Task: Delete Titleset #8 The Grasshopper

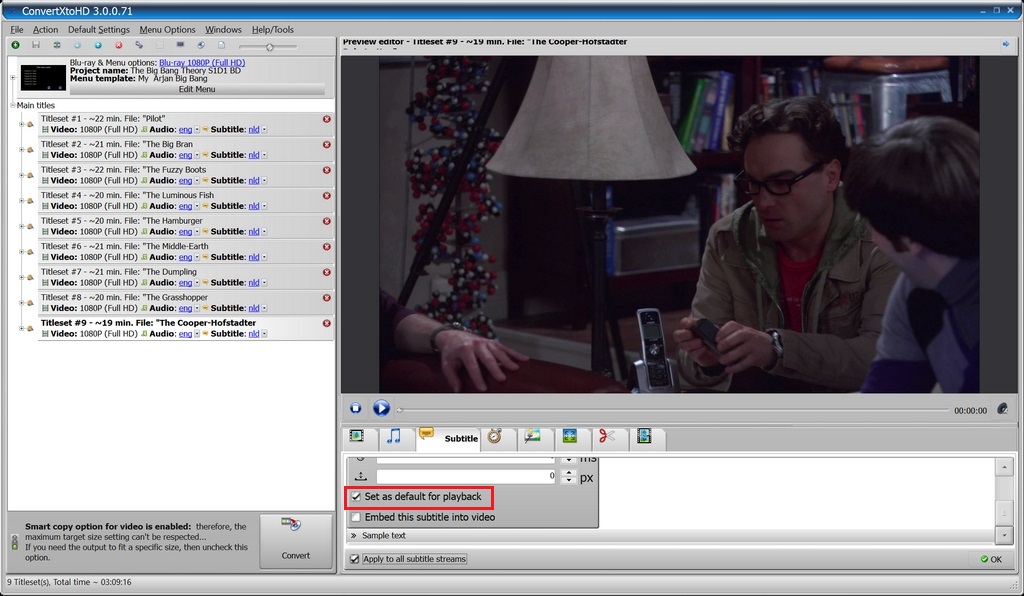Action: click(x=327, y=298)
